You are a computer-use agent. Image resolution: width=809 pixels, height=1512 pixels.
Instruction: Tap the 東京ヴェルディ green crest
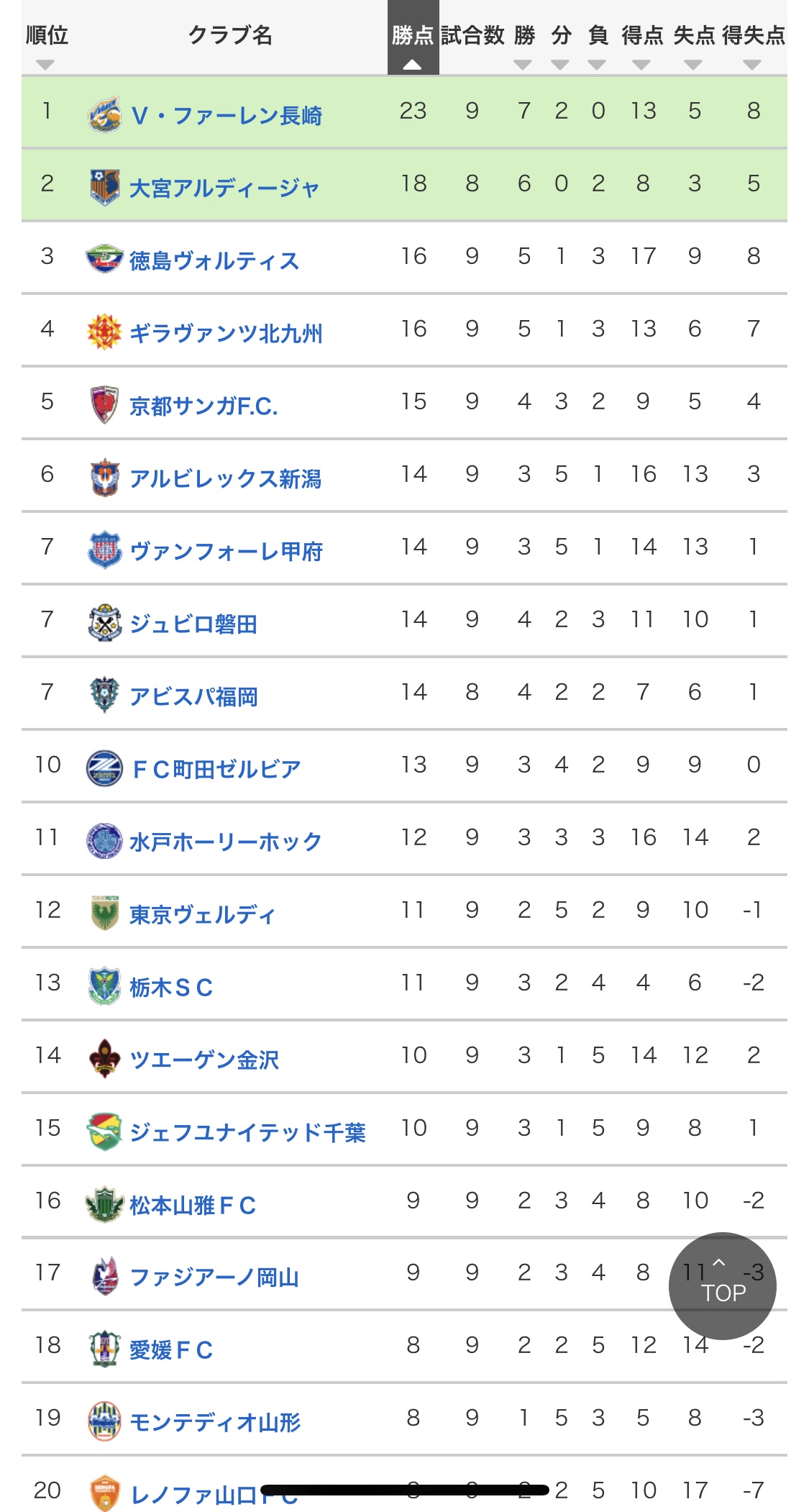[x=104, y=913]
